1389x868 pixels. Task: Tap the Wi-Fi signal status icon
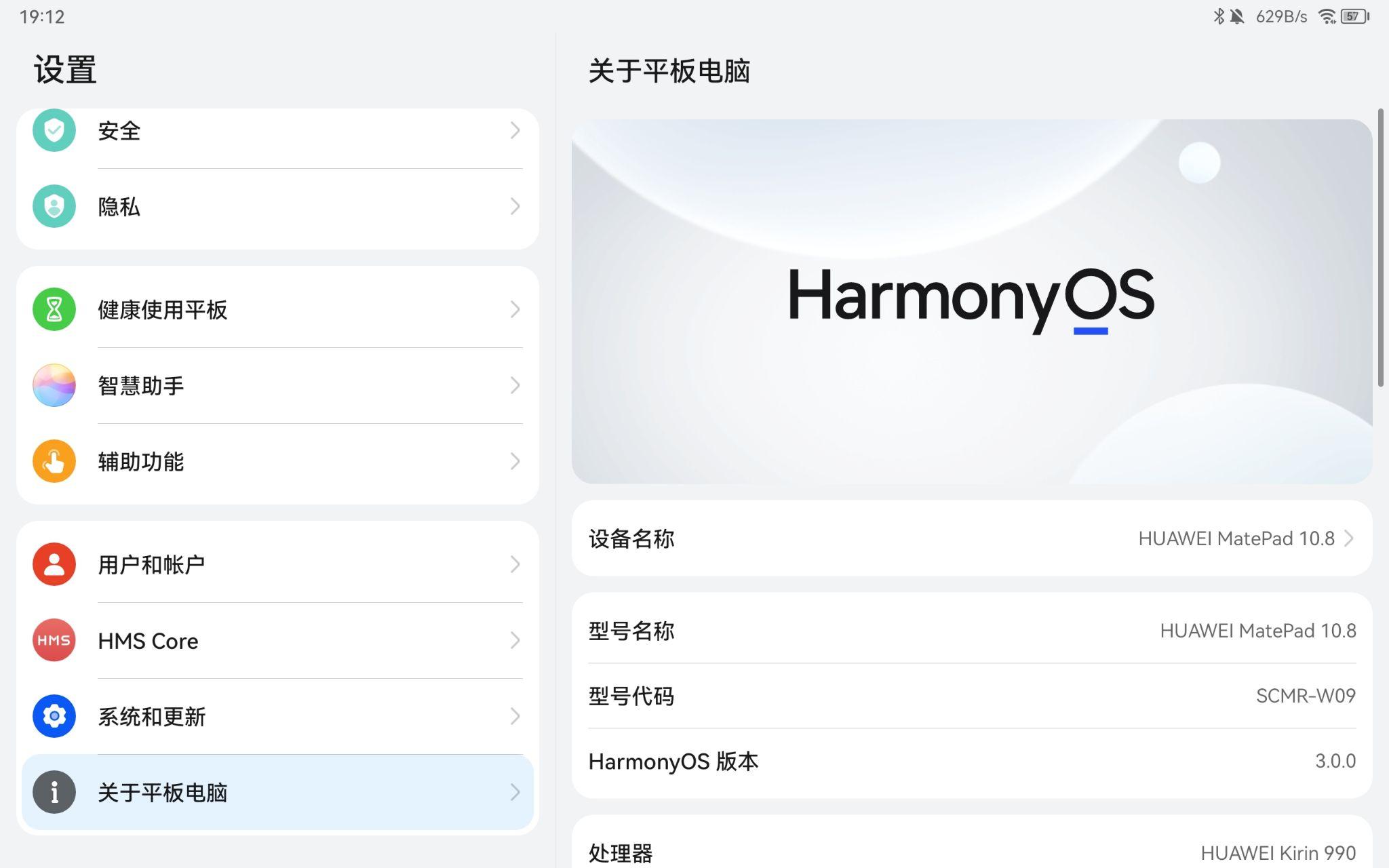pyautogui.click(x=1327, y=16)
